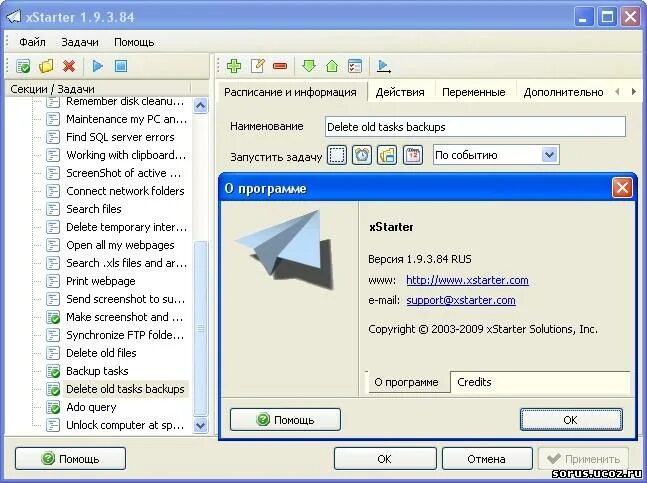Click the red delete X icon

coord(69,66)
